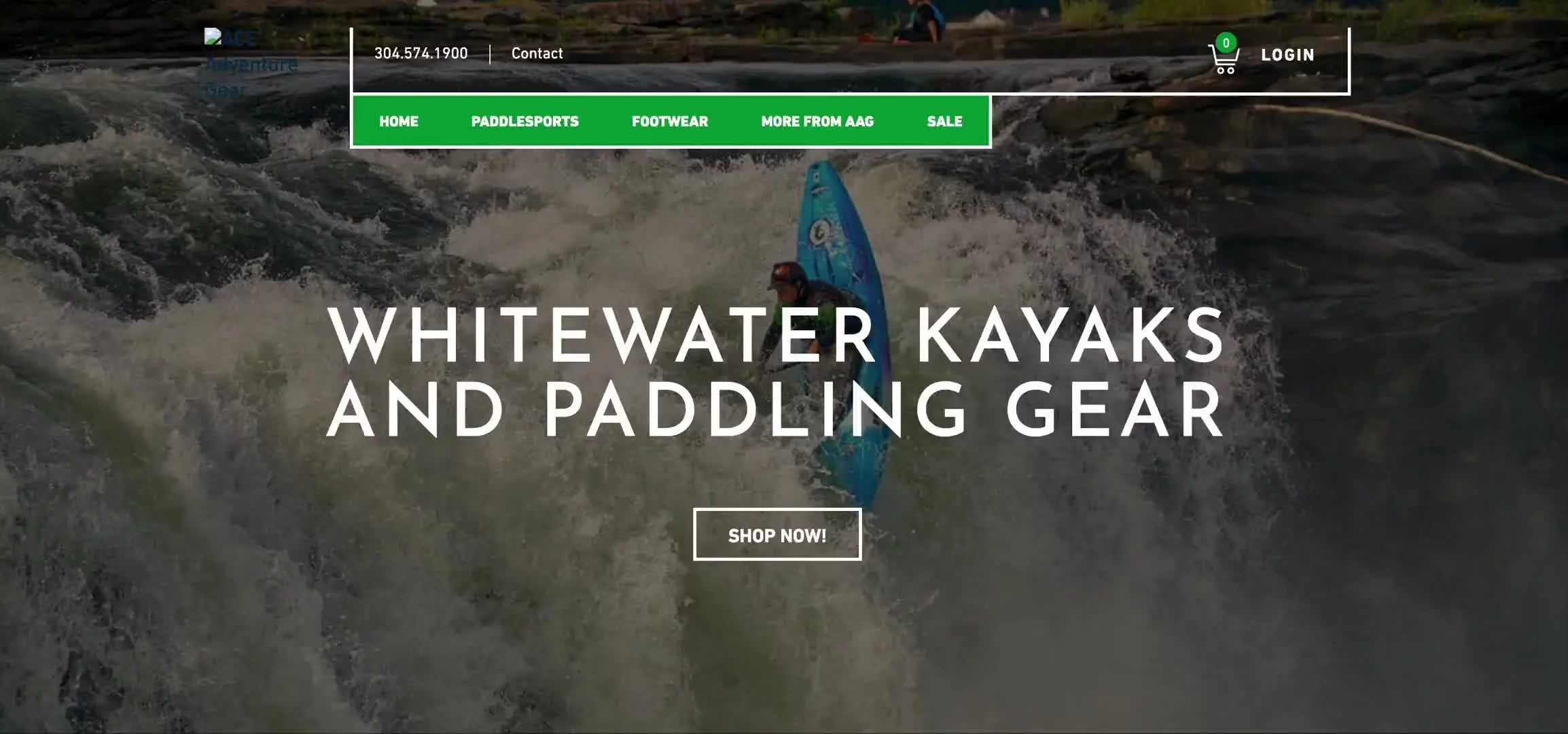
Task: Open the LOGIN link
Action: tap(1287, 55)
